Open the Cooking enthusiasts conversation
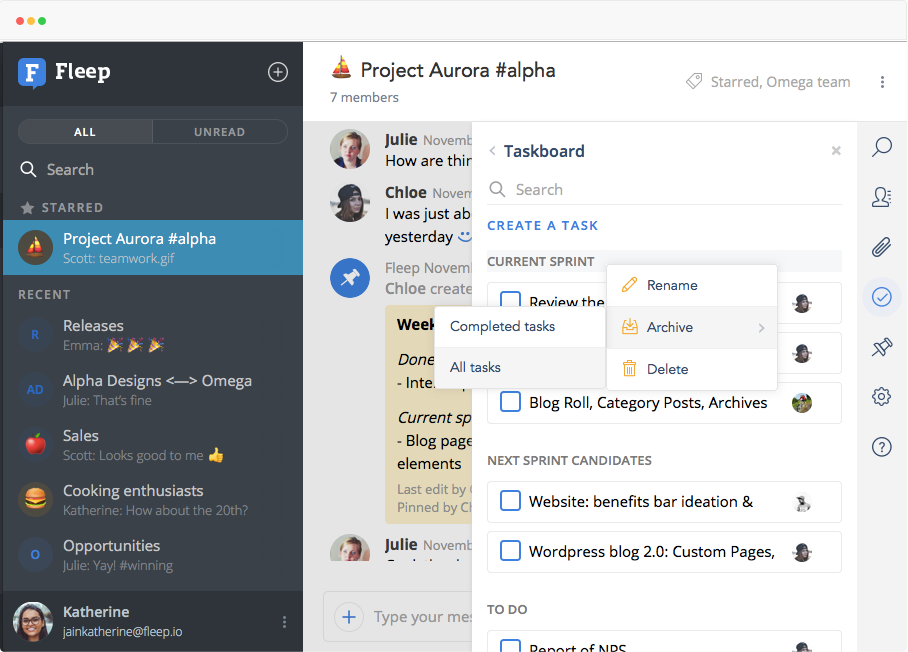The image size is (908, 652). [x=153, y=500]
